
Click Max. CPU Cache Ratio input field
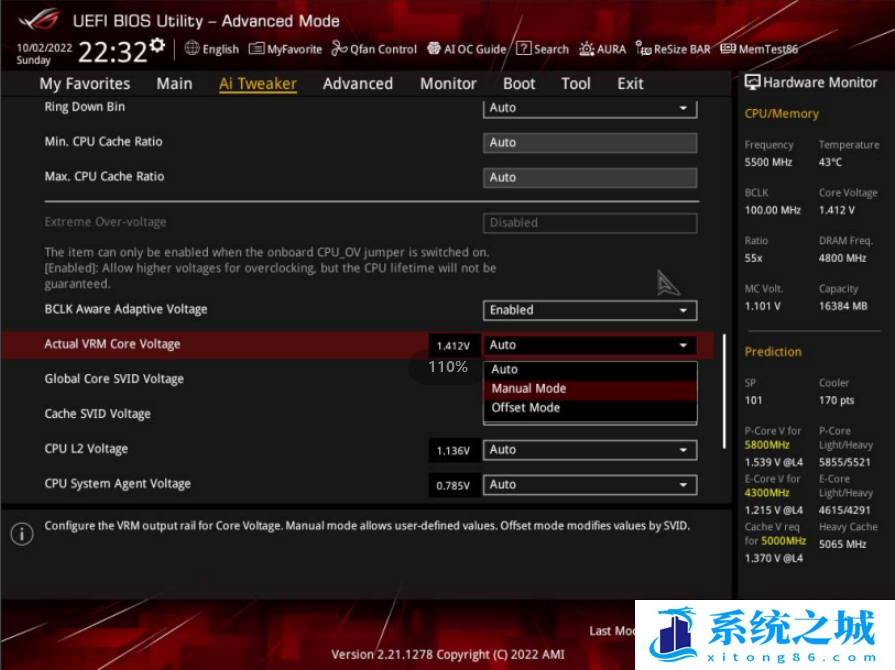coord(590,177)
